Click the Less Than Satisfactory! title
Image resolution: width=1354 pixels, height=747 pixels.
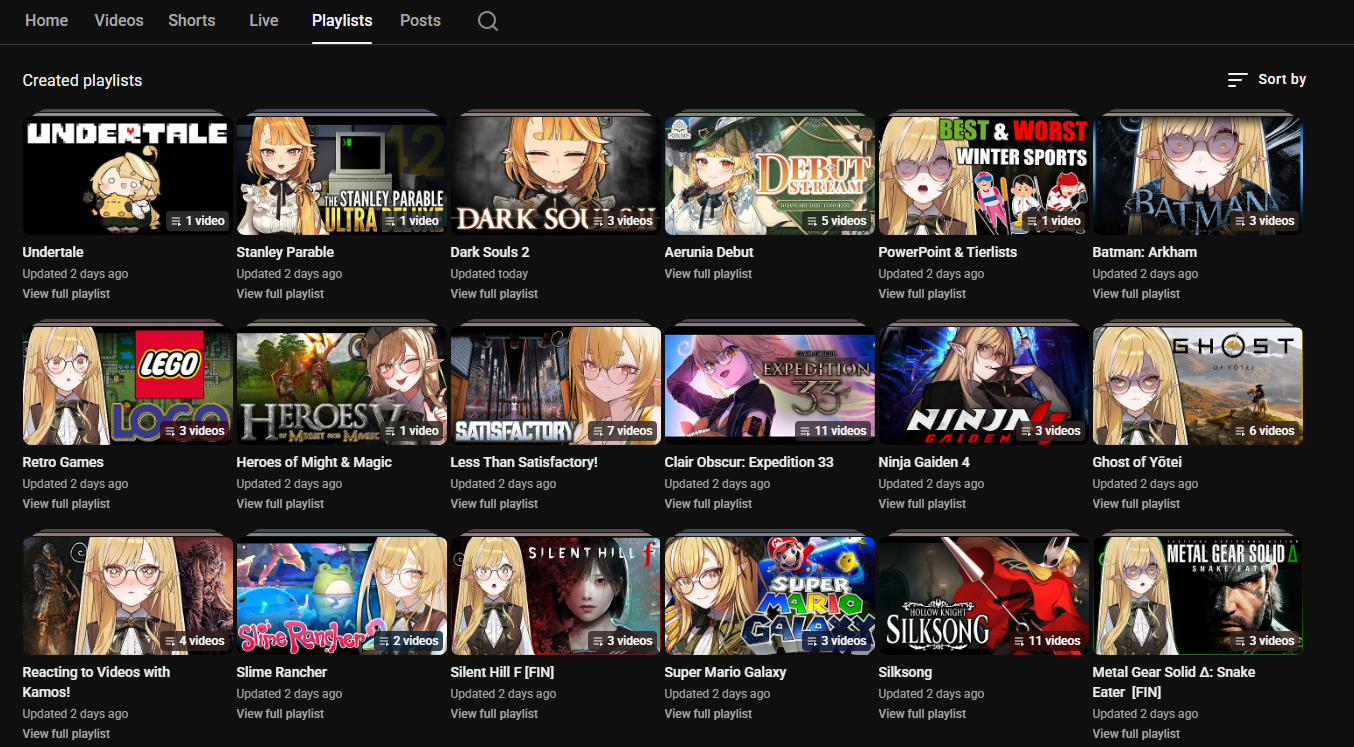coord(524,462)
